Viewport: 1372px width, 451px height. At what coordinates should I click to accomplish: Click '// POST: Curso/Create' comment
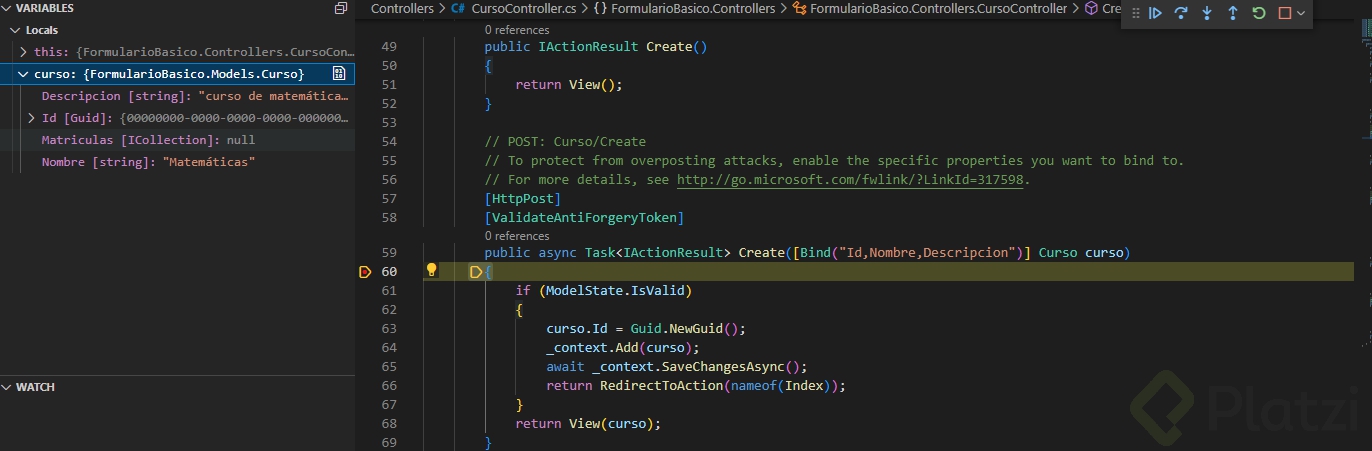[565, 142]
